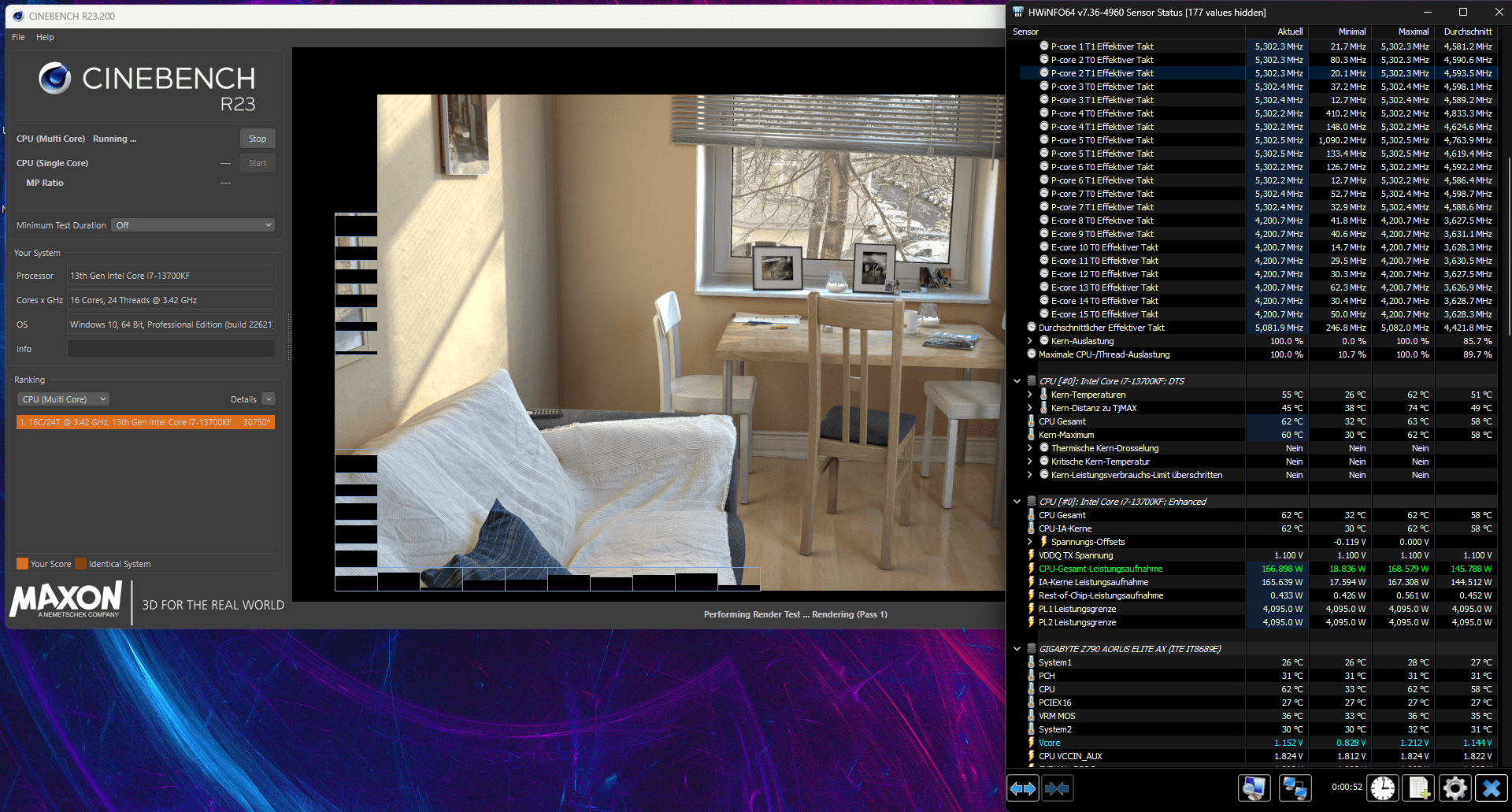Select the P-core 2 T1 Effektiver Takt row
This screenshot has width=1512, height=812.
tap(1258, 73)
